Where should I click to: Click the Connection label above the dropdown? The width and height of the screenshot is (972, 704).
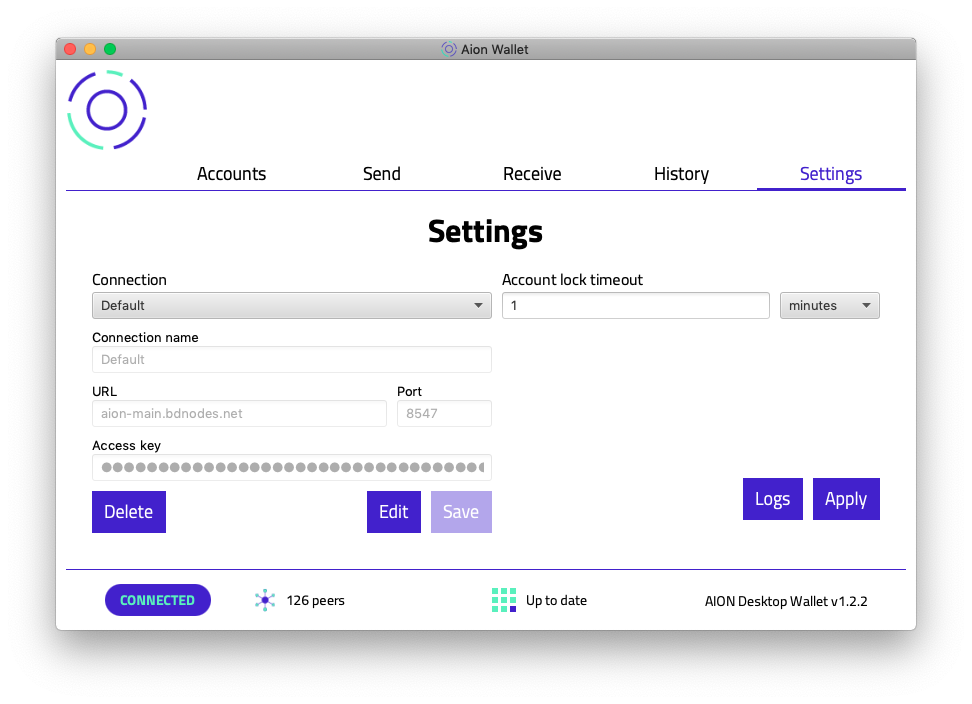pyautogui.click(x=130, y=280)
